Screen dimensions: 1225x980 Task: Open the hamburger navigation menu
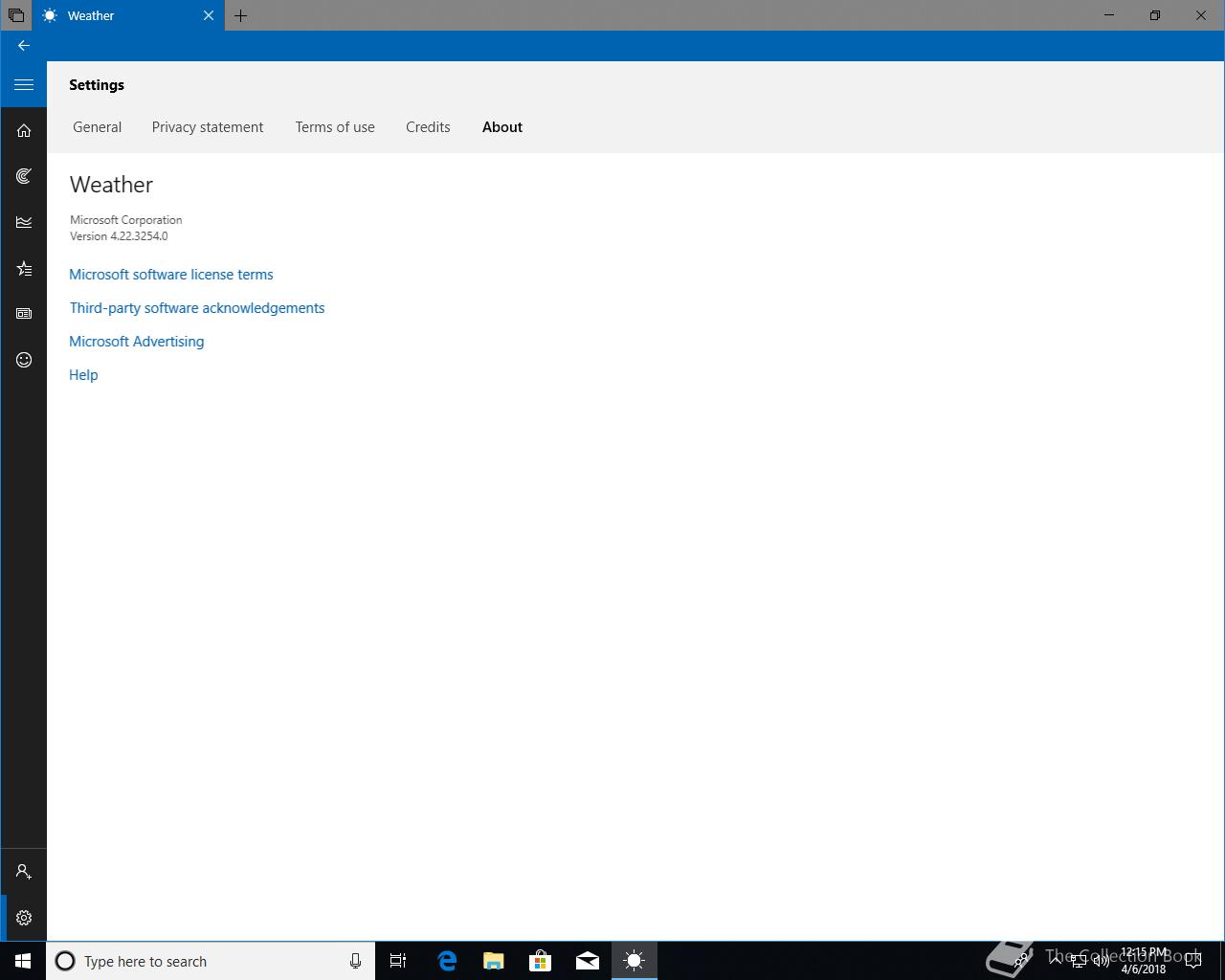pyautogui.click(x=24, y=85)
